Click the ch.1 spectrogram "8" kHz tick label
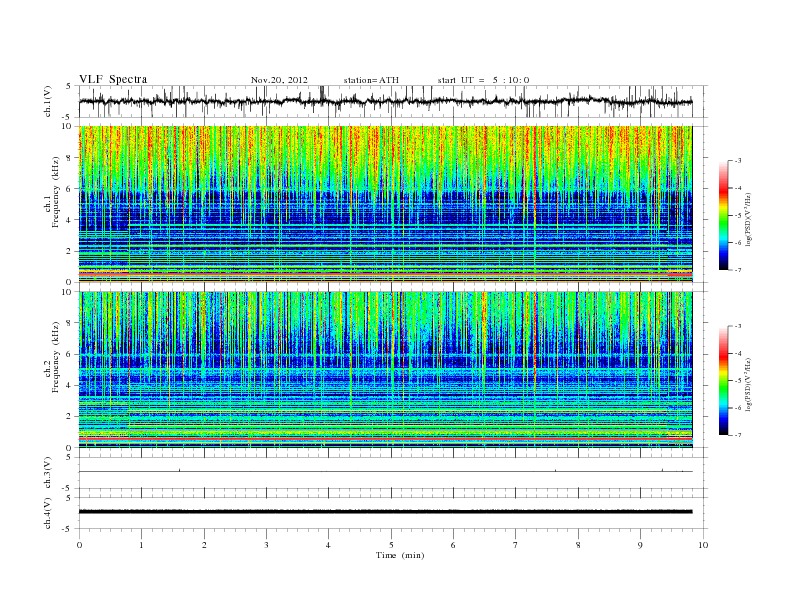This screenshot has height=612, width=792. (x=70, y=158)
